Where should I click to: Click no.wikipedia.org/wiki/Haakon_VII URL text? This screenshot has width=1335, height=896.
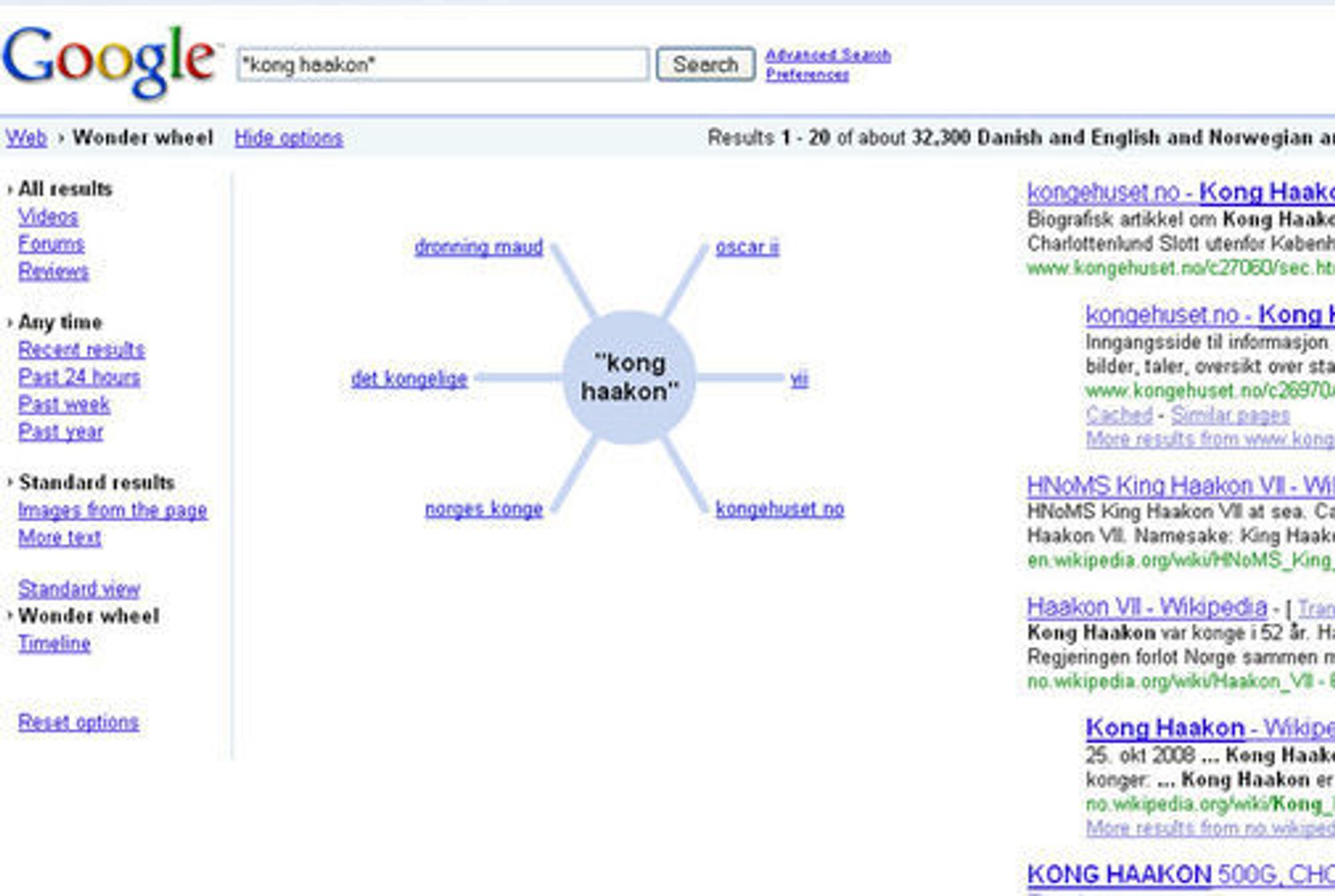pyautogui.click(x=1171, y=681)
